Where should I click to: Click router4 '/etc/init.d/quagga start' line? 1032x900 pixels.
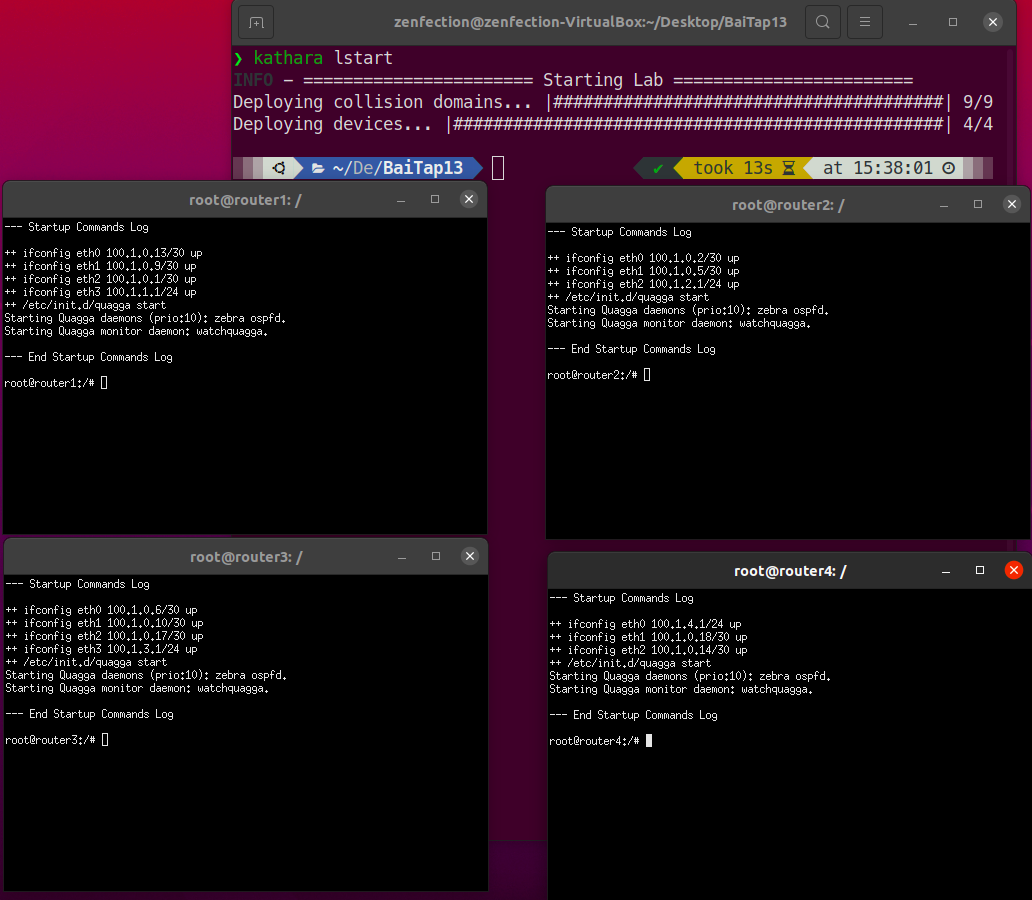[631, 664]
